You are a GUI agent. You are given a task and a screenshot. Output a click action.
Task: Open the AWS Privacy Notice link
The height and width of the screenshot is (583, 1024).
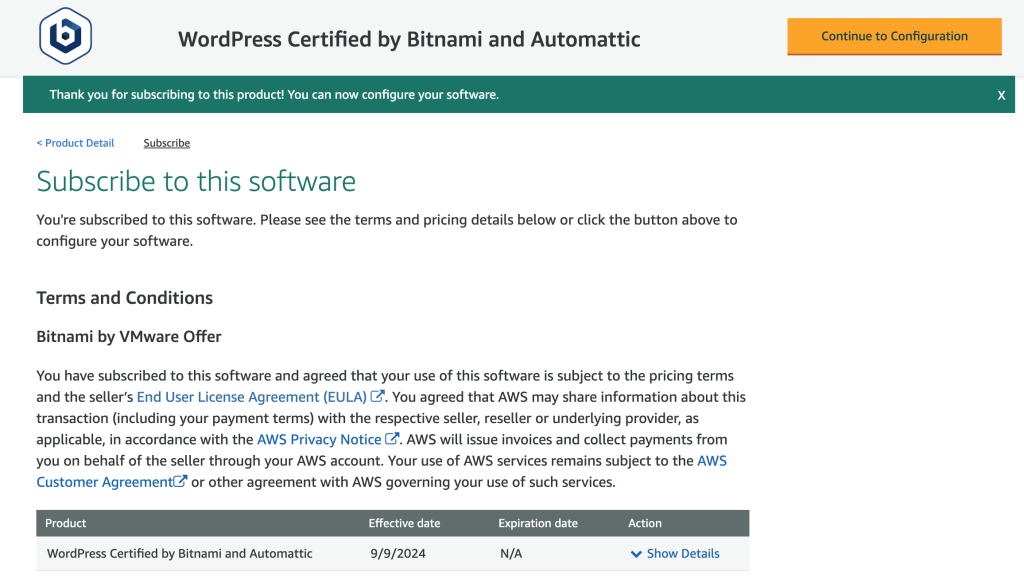coord(319,439)
